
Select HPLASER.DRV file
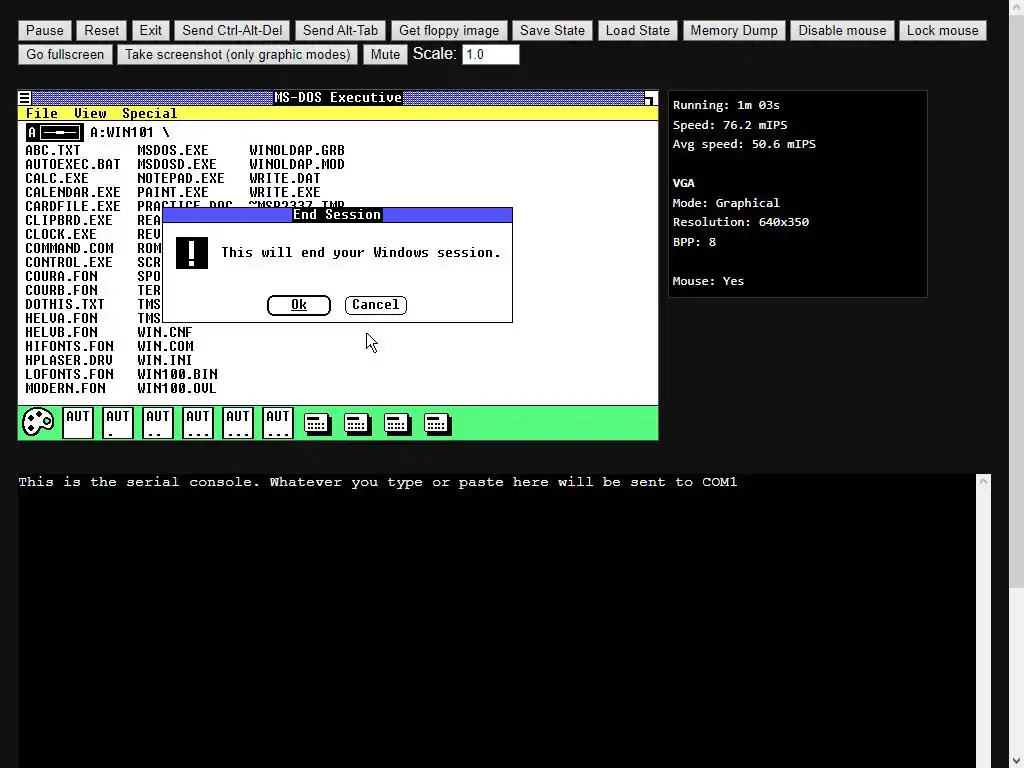tap(69, 360)
